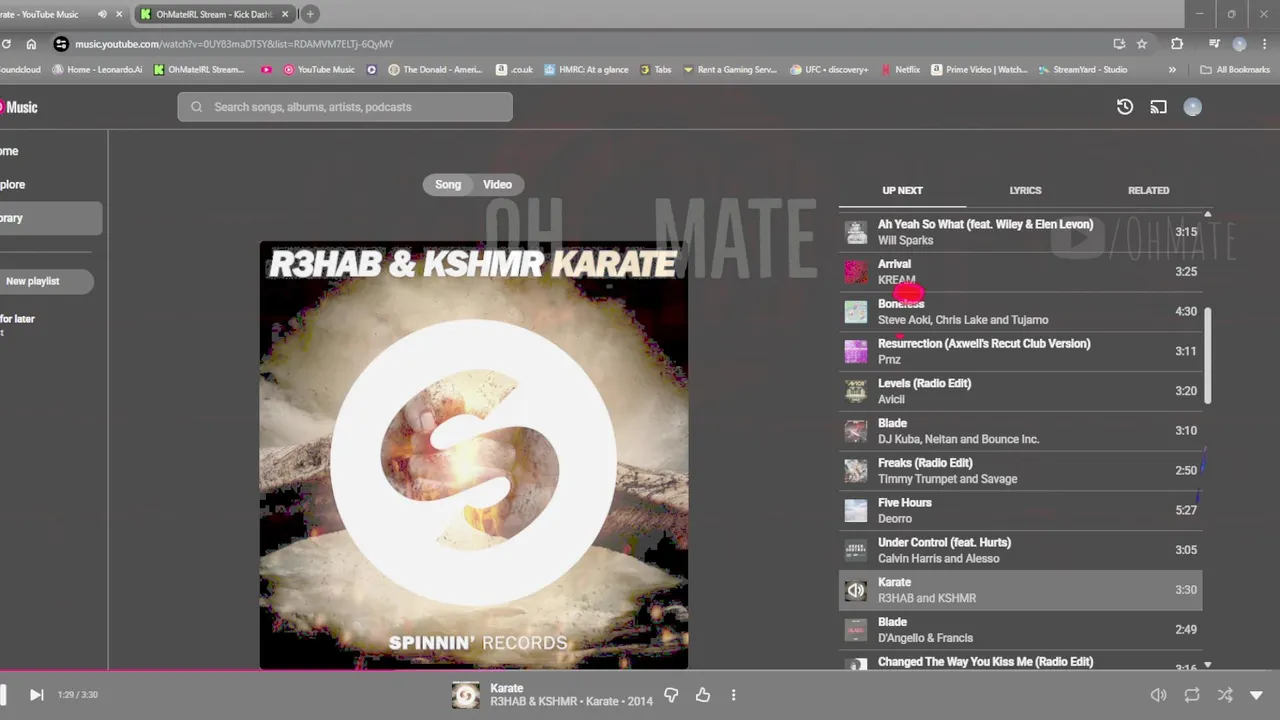Play Boneless by Steve Aoki in queue
1280x720 pixels.
click(1020, 312)
